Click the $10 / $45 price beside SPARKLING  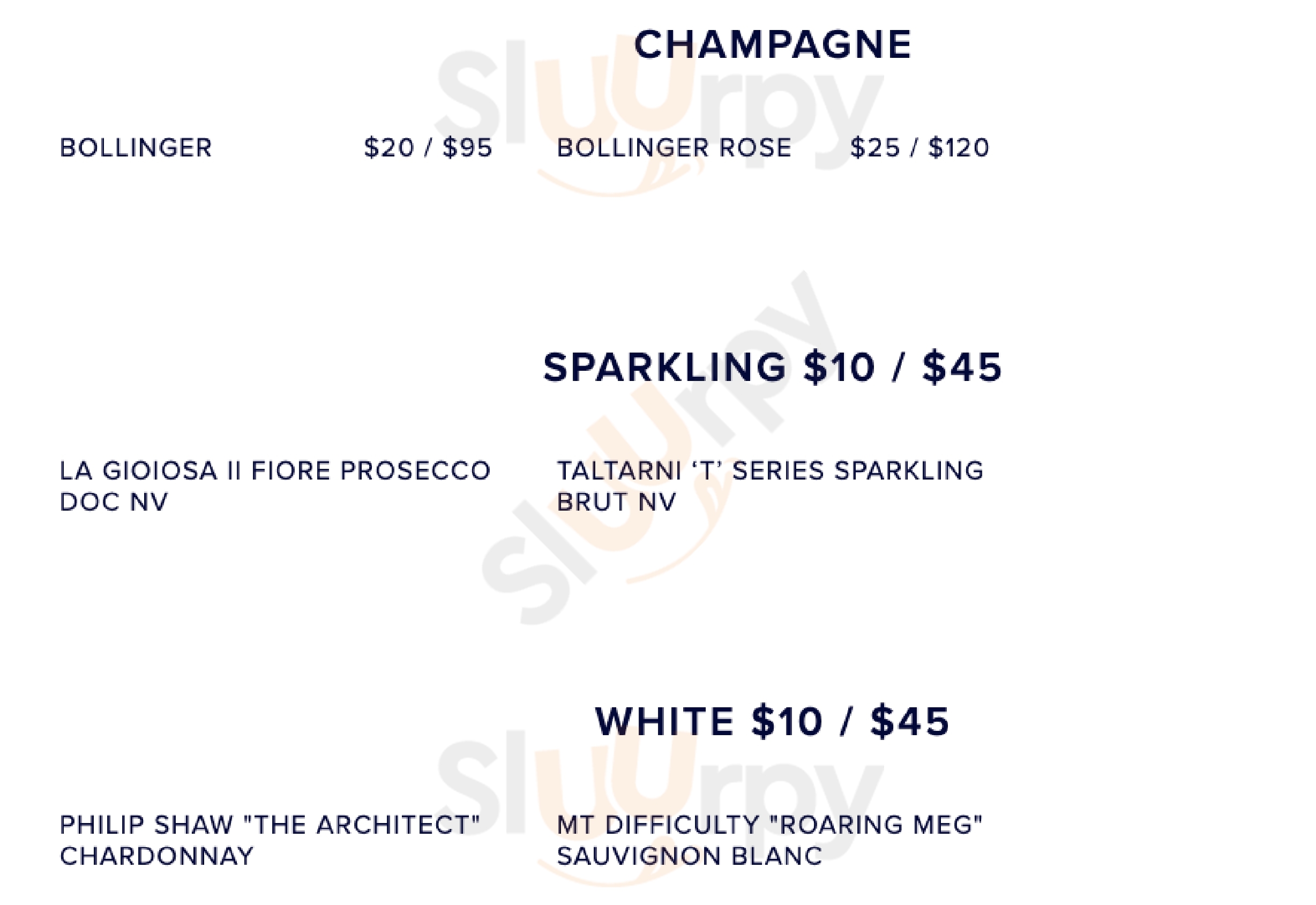pos(903,368)
